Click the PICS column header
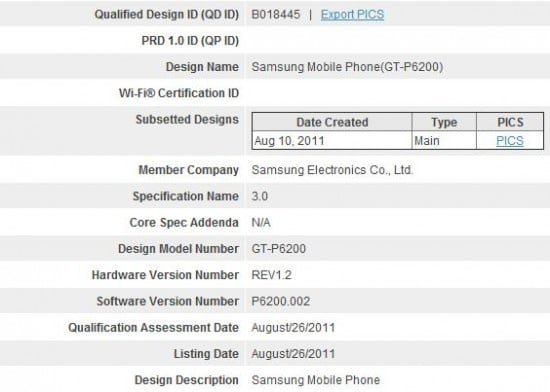 510,122
